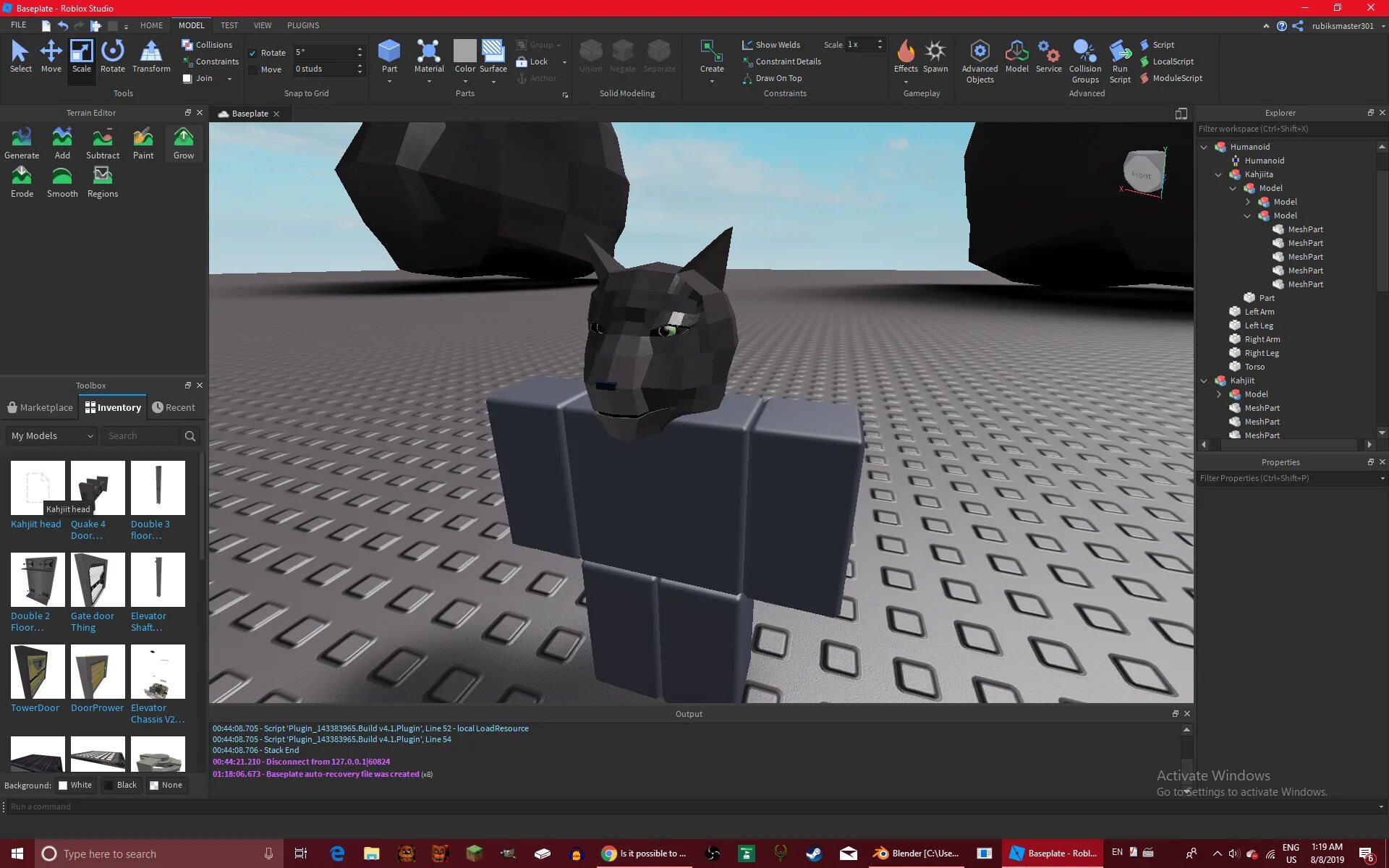This screenshot has width=1389, height=868.
Task: Collapse the Kahjiita tree node
Action: pyautogui.click(x=1218, y=174)
